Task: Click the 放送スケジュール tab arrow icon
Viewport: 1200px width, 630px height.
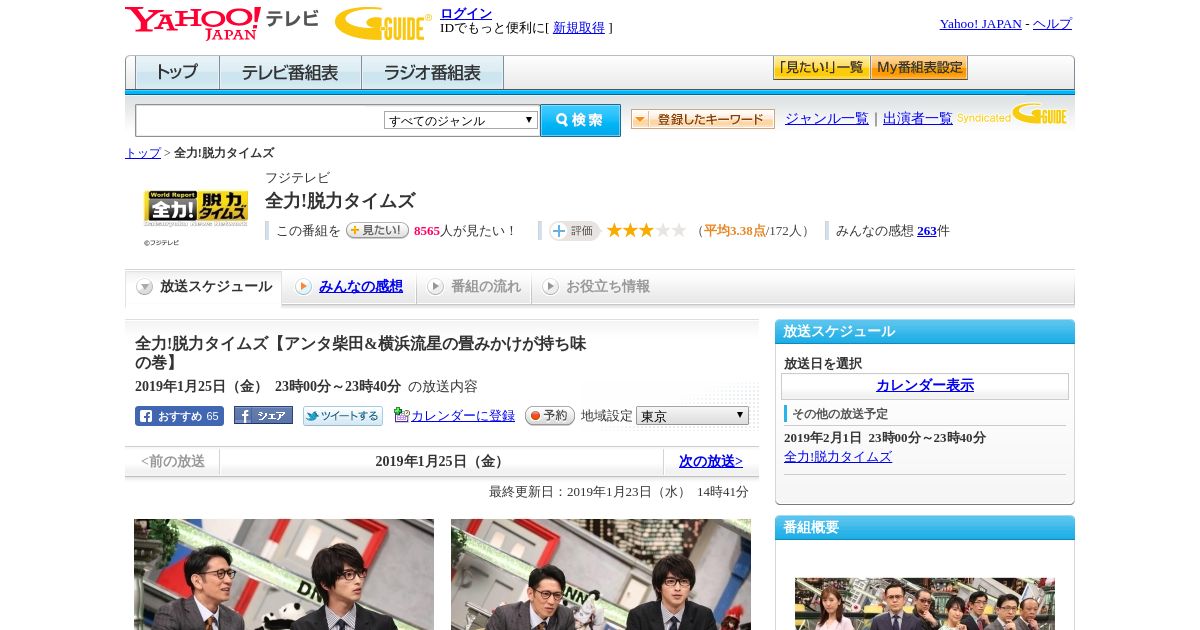Action: pyautogui.click(x=145, y=287)
